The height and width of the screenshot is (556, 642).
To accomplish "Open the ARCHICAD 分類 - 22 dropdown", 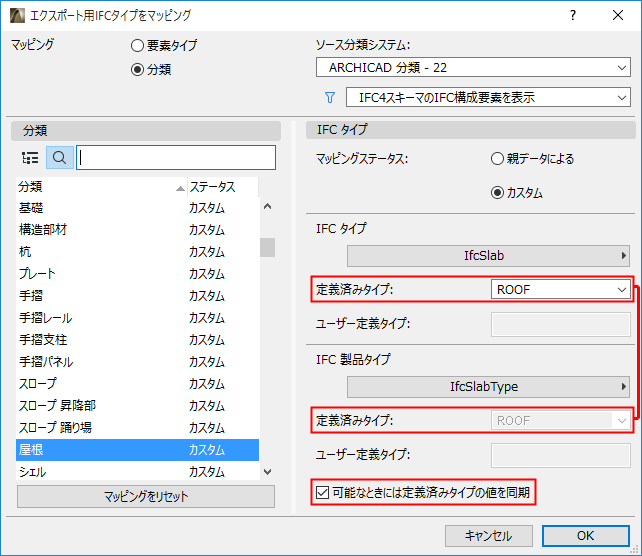I will pos(473,68).
